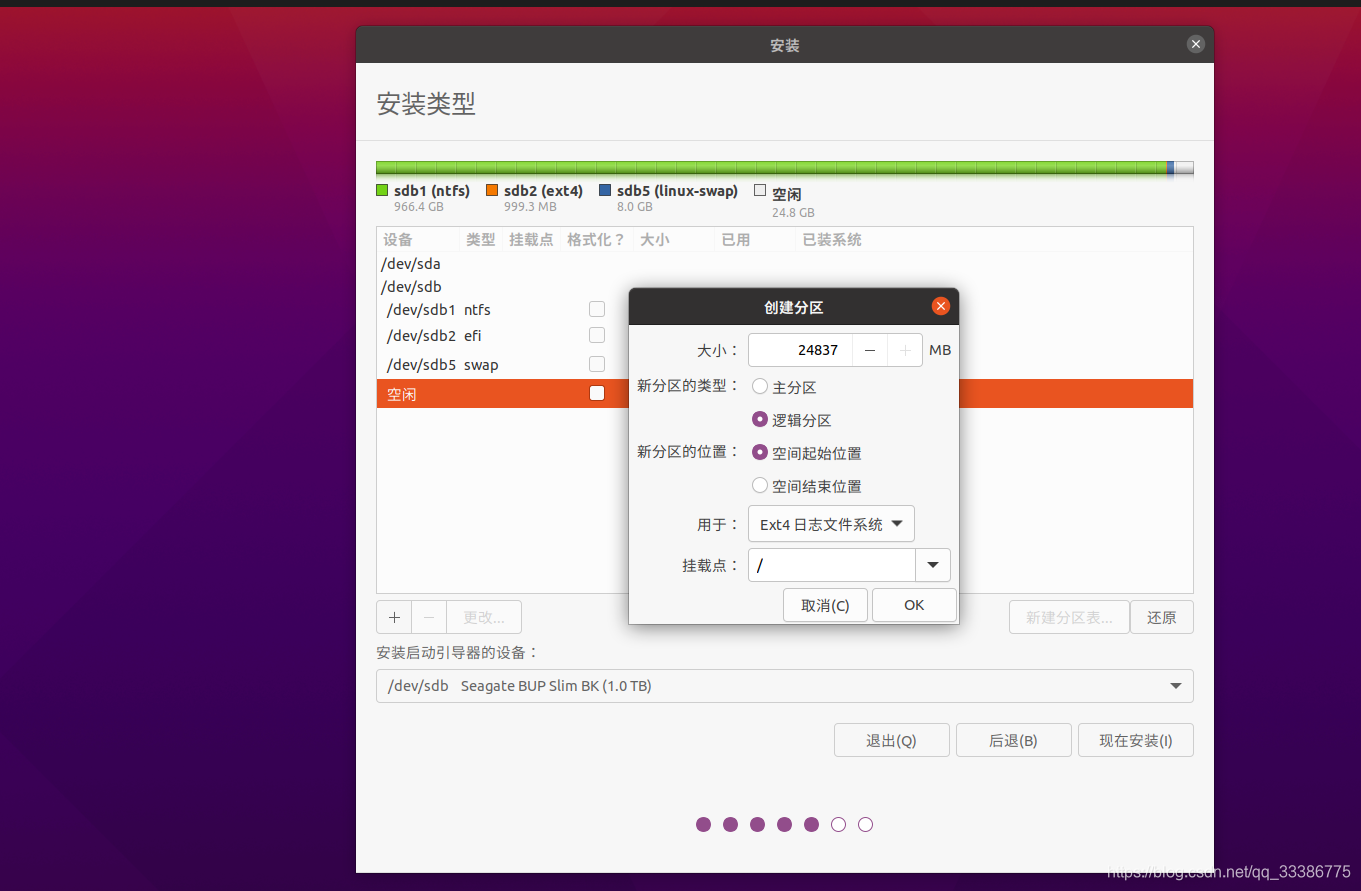This screenshot has height=891, width=1361.
Task: Add a partition with the + button
Action: coord(394,617)
